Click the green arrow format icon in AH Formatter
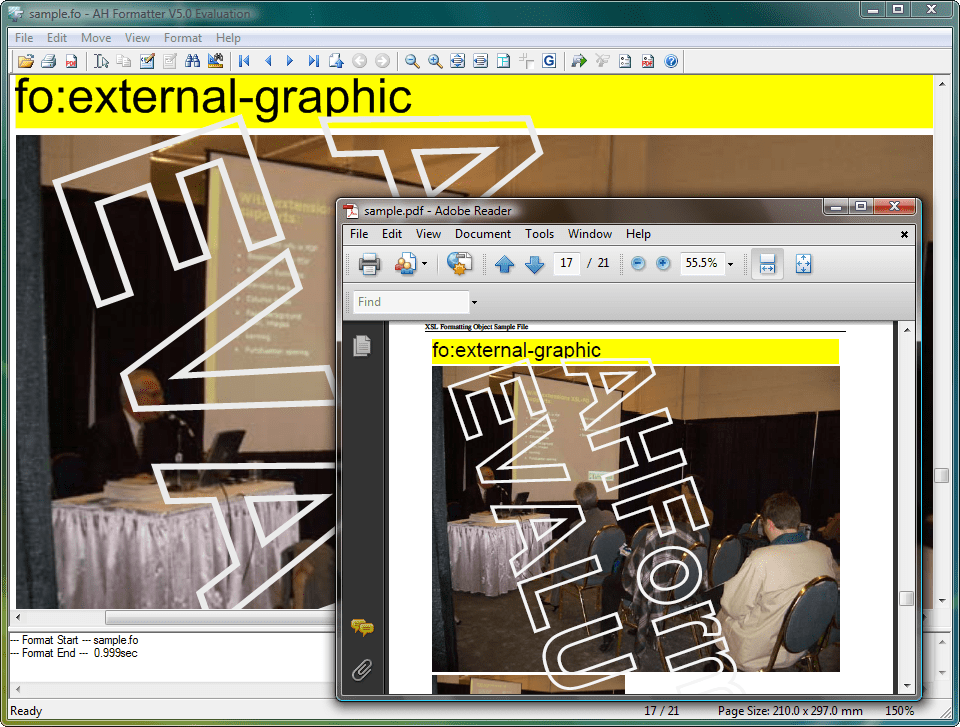960x727 pixels. (579, 61)
